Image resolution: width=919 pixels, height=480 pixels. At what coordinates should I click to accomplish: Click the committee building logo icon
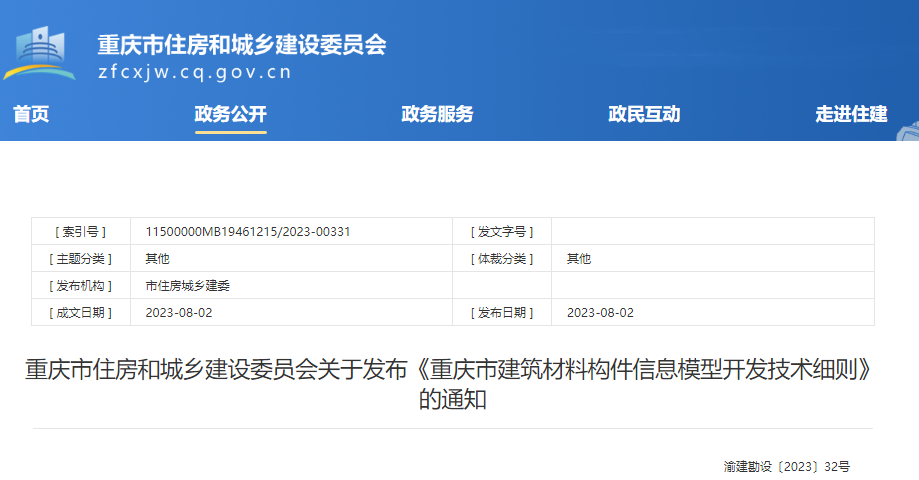coord(39,53)
